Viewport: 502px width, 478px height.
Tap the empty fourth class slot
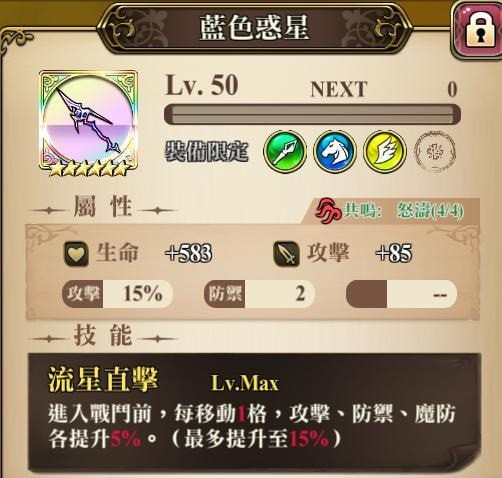(x=435, y=152)
